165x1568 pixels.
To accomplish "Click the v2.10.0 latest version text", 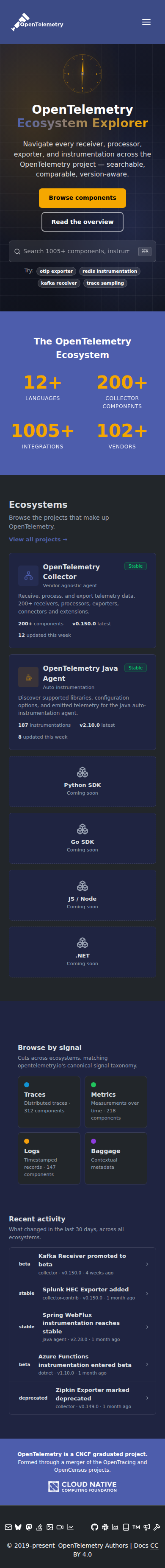I will [x=97, y=725].
